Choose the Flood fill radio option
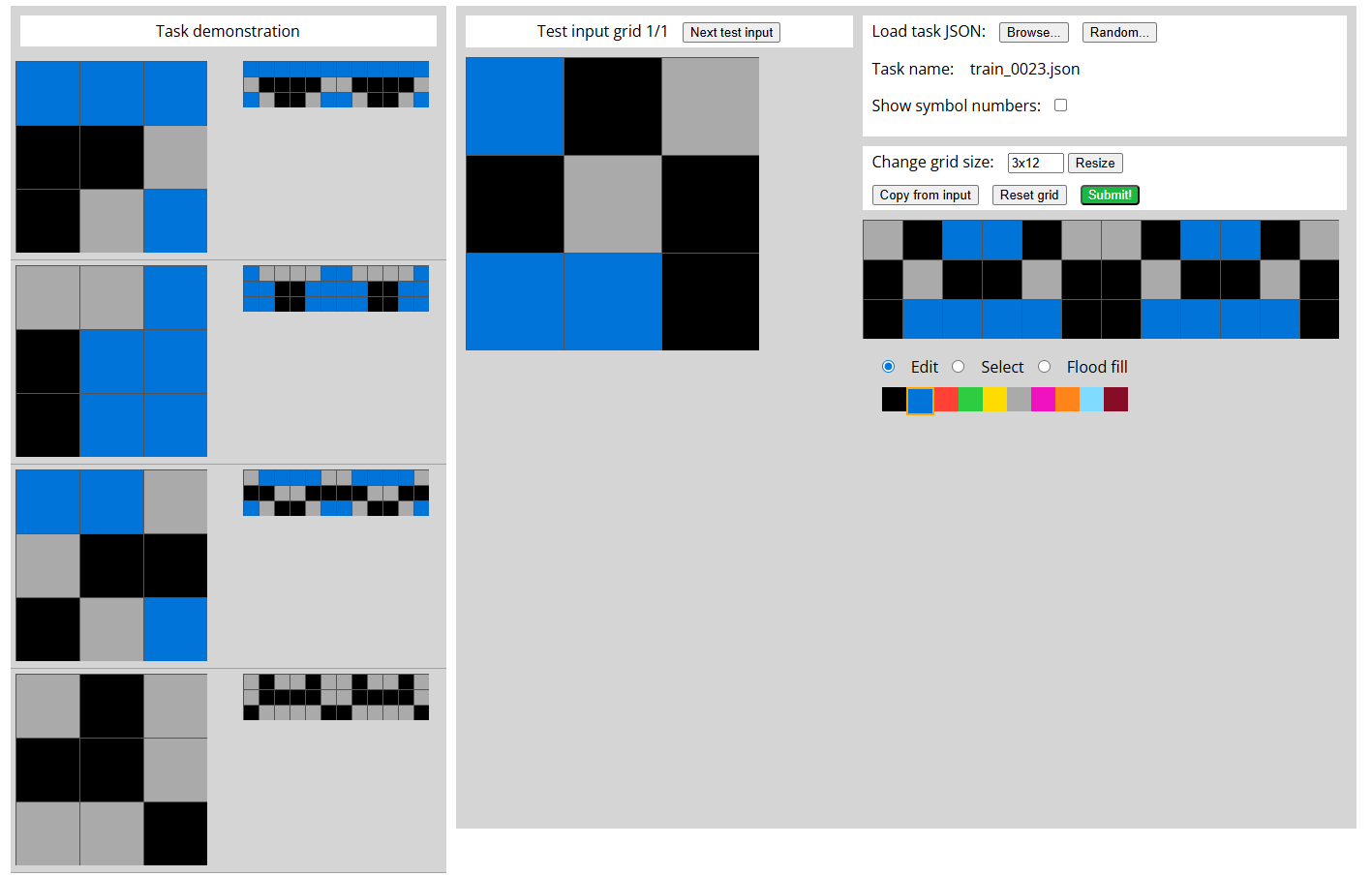Image resolution: width=1372 pixels, height=876 pixels. 1044,367
